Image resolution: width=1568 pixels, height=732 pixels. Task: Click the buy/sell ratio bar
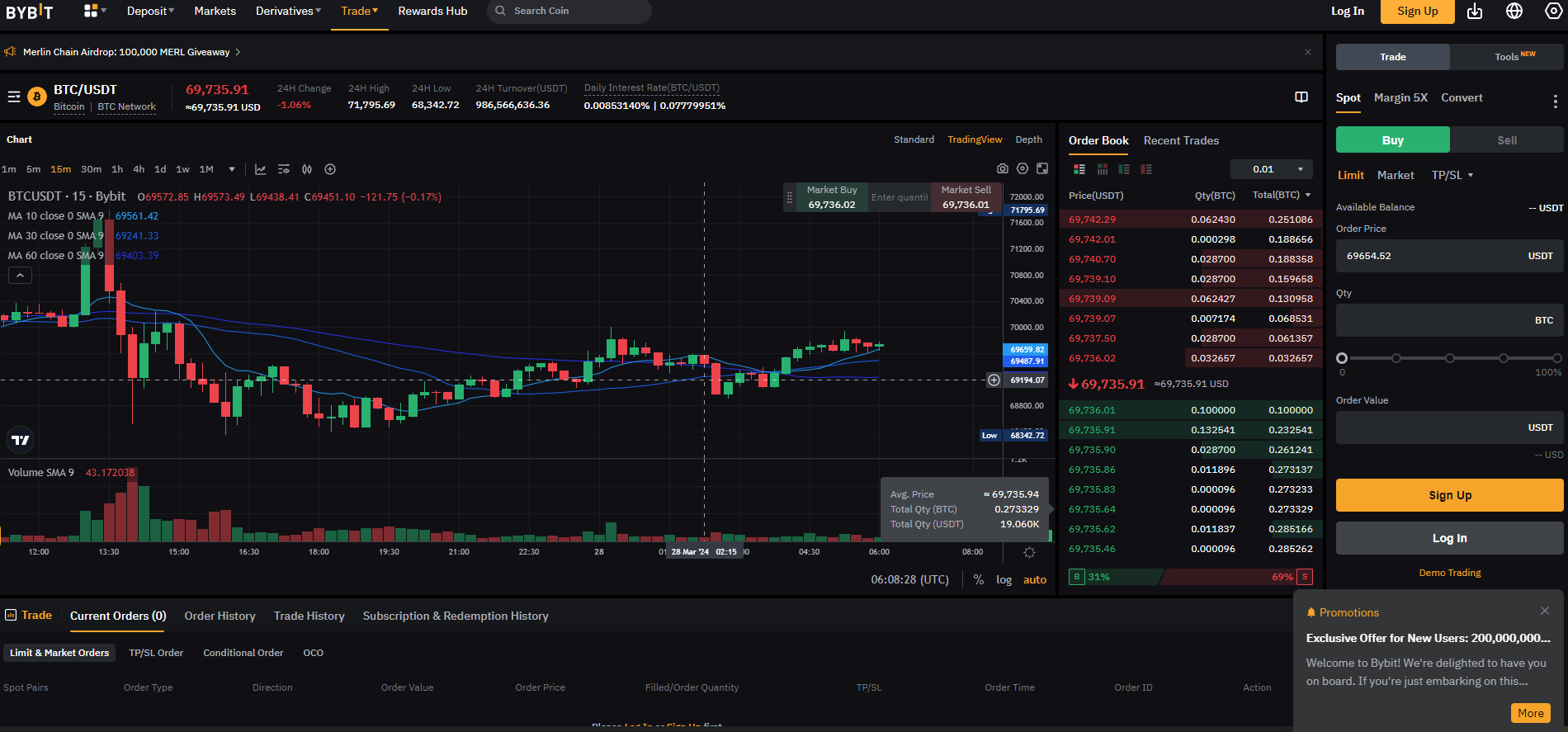[1190, 577]
